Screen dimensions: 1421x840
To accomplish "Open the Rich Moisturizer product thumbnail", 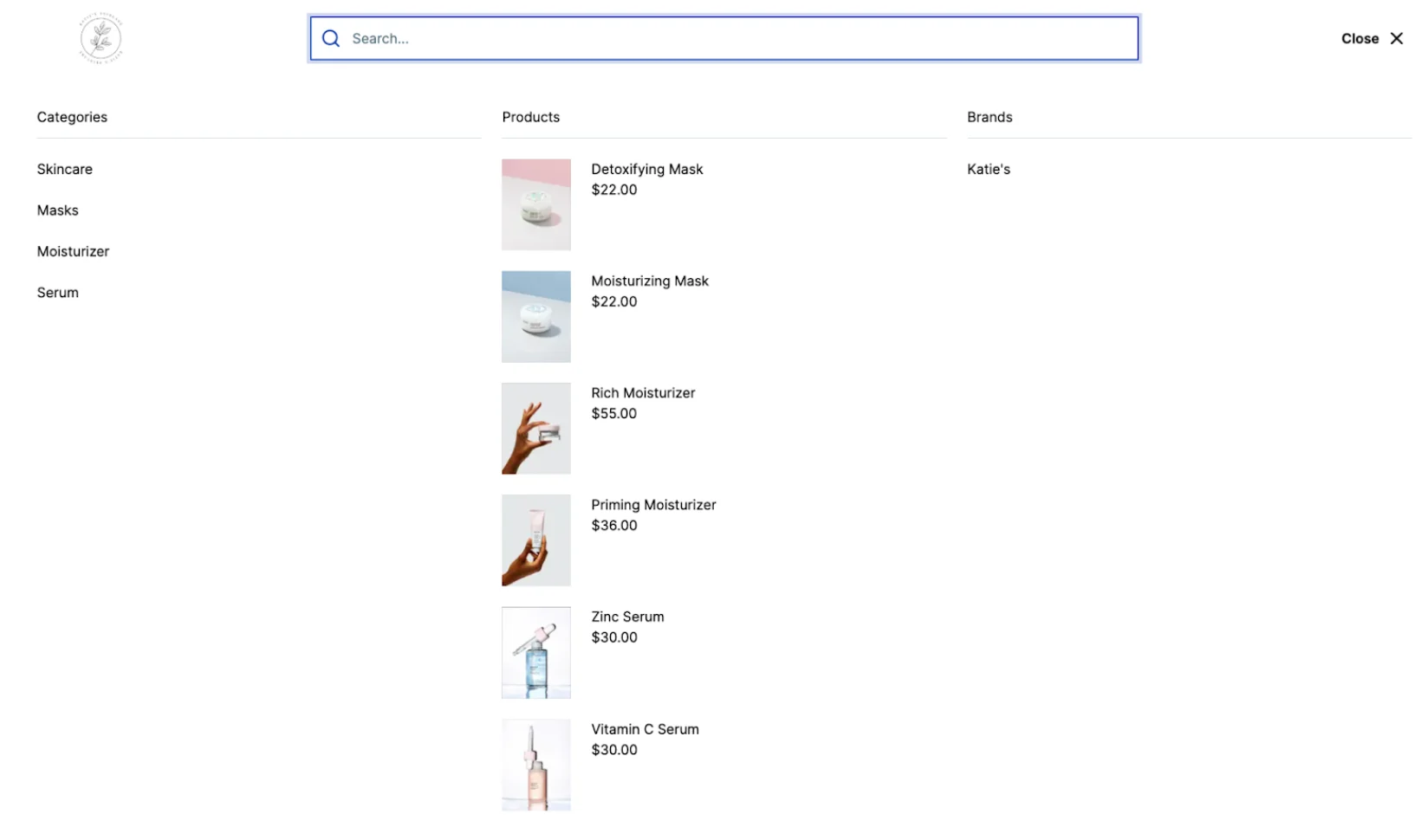I will (x=536, y=429).
